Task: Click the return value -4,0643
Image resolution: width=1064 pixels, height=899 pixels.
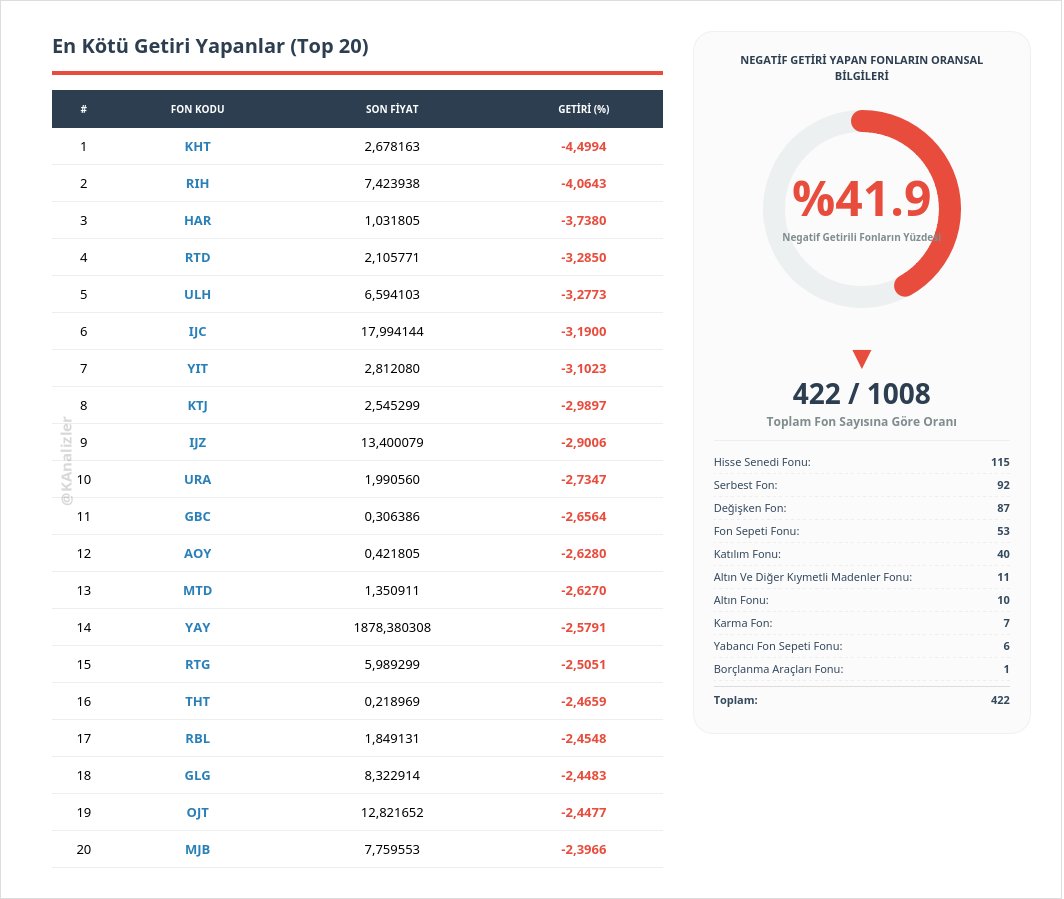Action: (584, 184)
